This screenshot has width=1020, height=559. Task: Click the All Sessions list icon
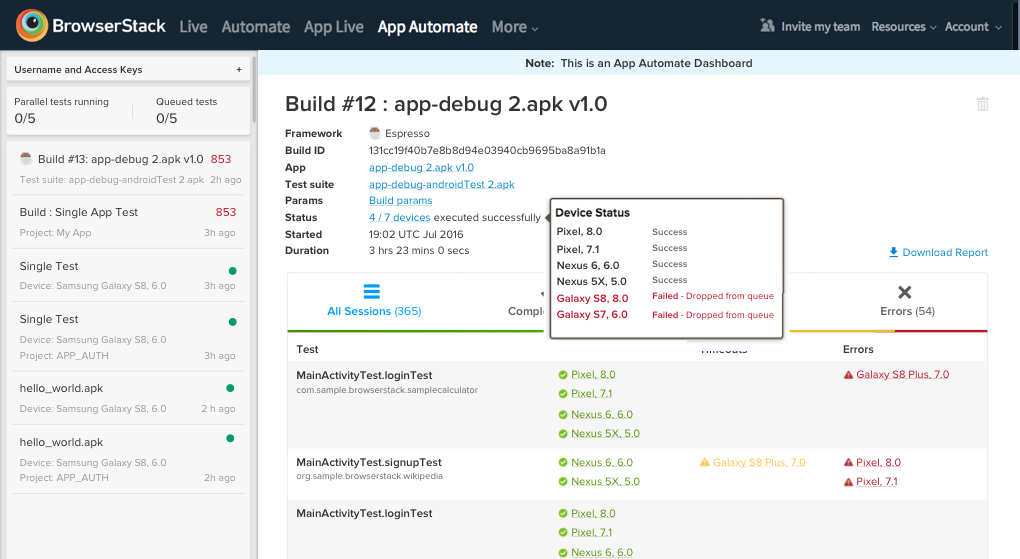pyautogui.click(x=371, y=291)
